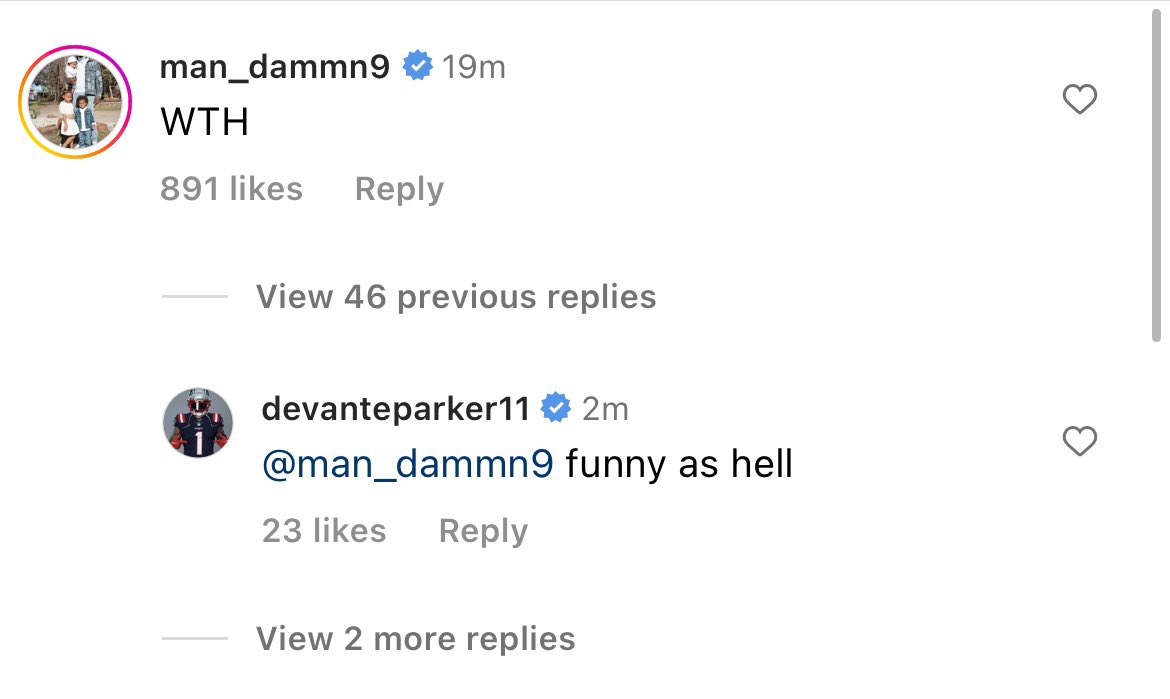Click the 19m timestamp on the comment

click(x=474, y=67)
